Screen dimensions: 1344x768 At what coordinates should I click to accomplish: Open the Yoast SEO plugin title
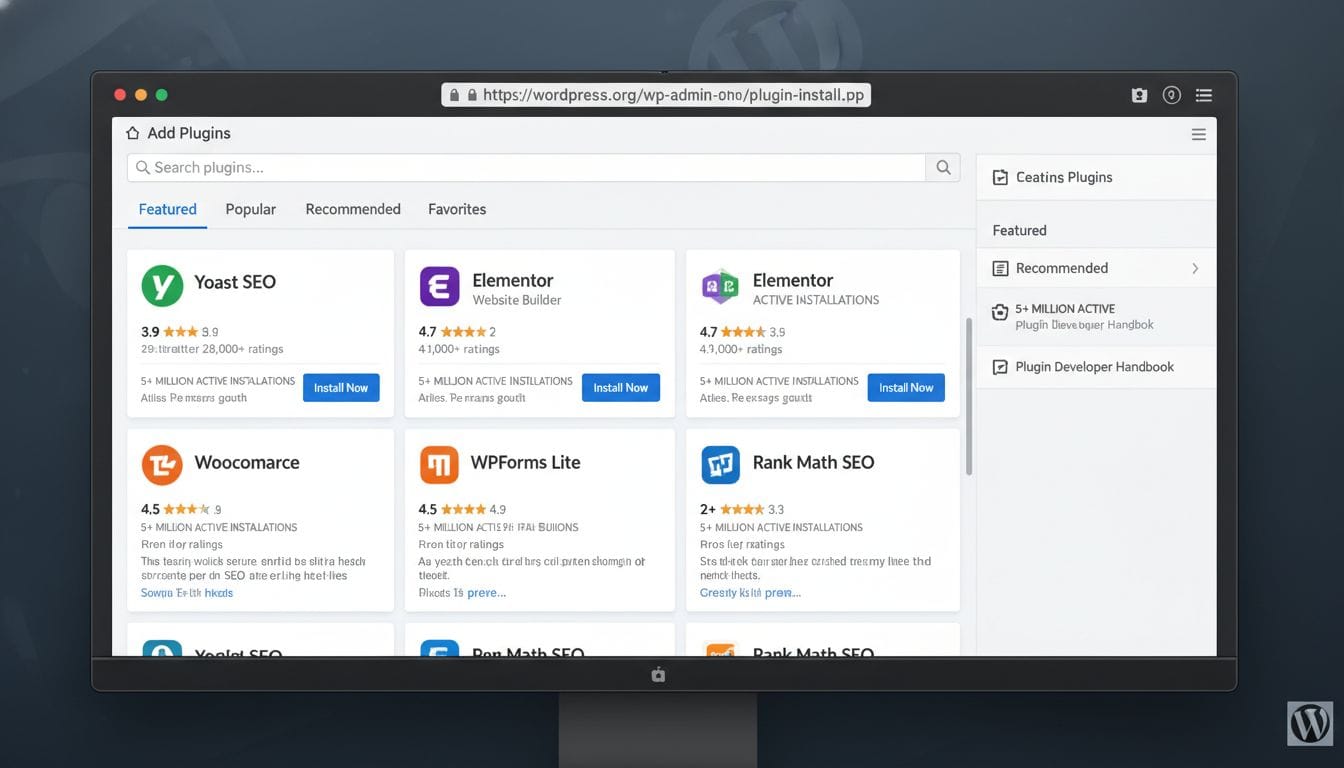pyautogui.click(x=235, y=282)
